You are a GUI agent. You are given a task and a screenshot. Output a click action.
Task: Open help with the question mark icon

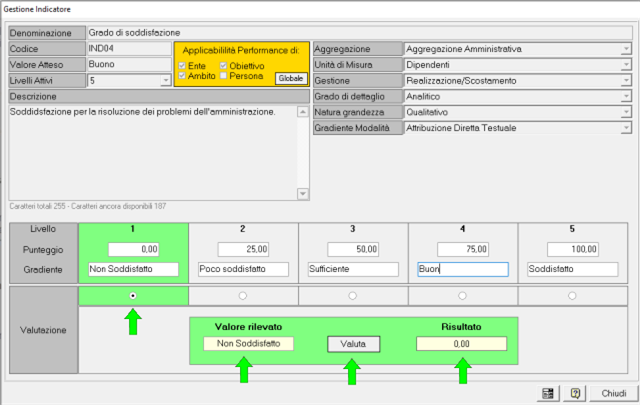(x=577, y=393)
